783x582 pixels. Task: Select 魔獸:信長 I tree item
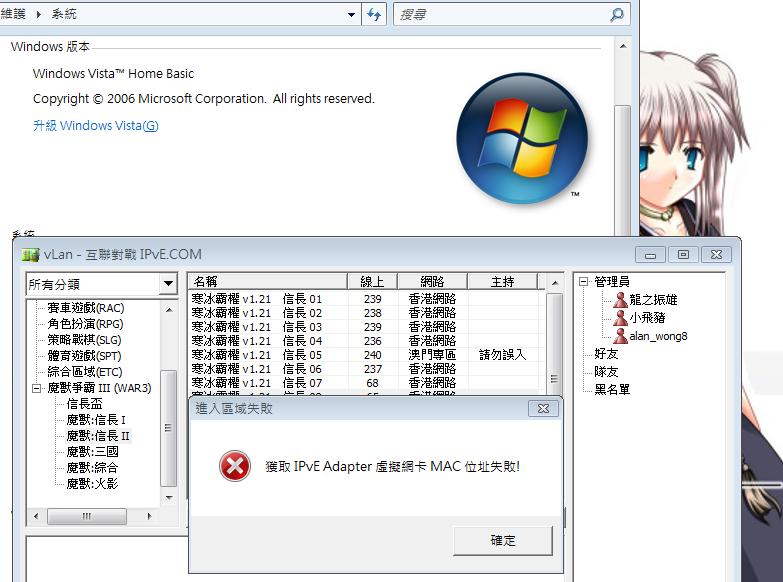(96, 420)
